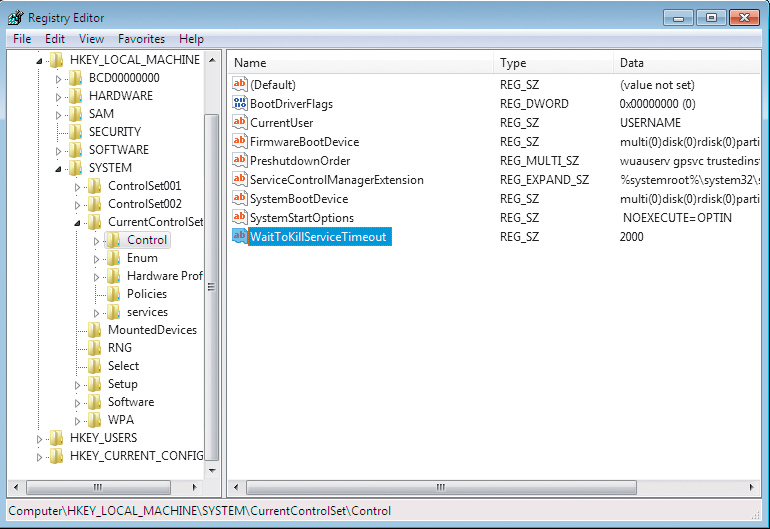
Task: Click the (Default) value icon
Action: click(x=240, y=85)
